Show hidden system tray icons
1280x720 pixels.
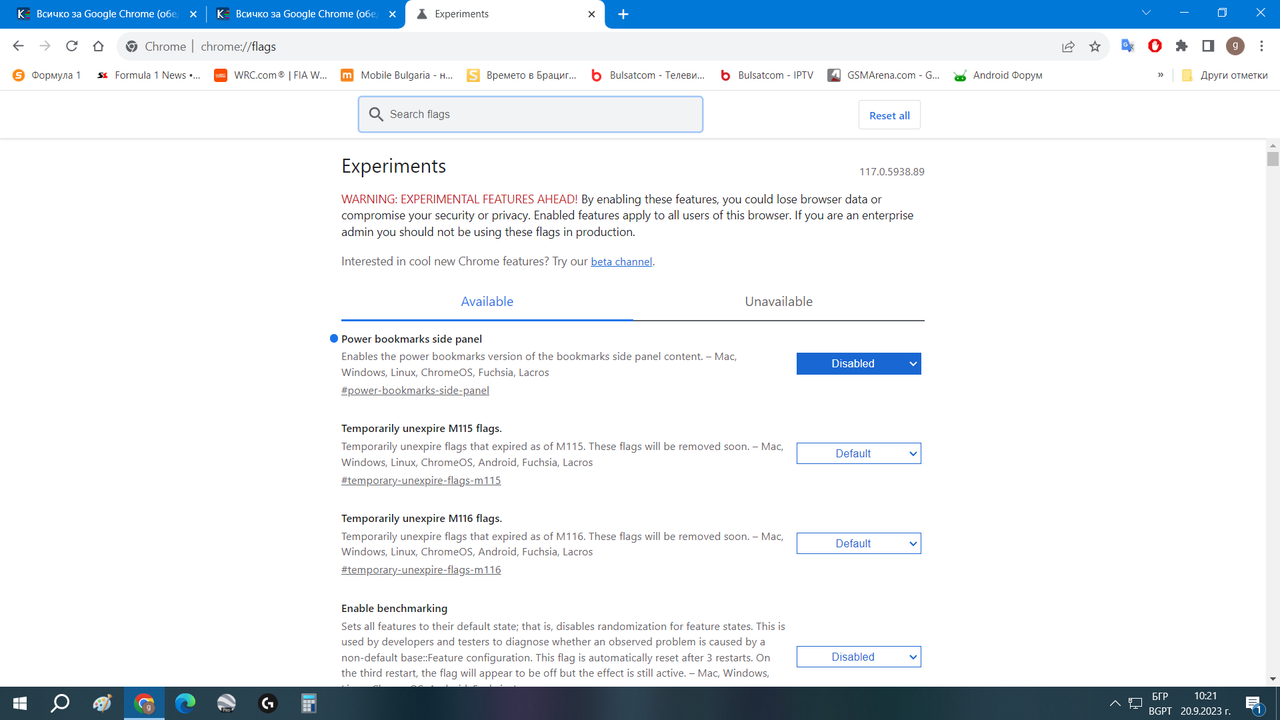1115,703
